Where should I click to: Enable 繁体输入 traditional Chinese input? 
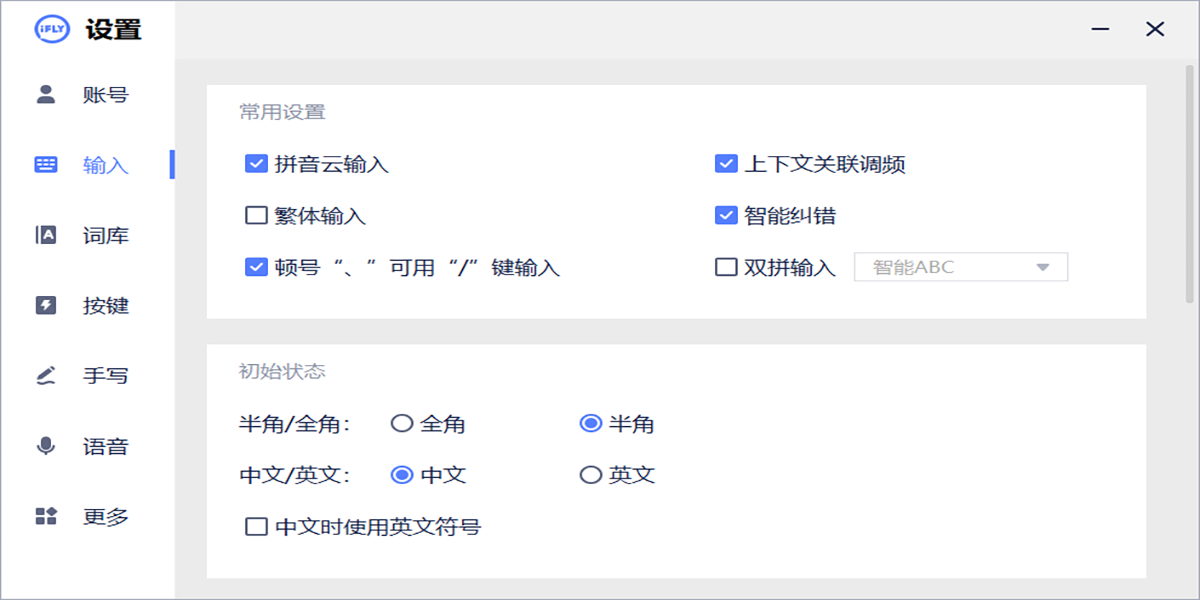pos(256,216)
